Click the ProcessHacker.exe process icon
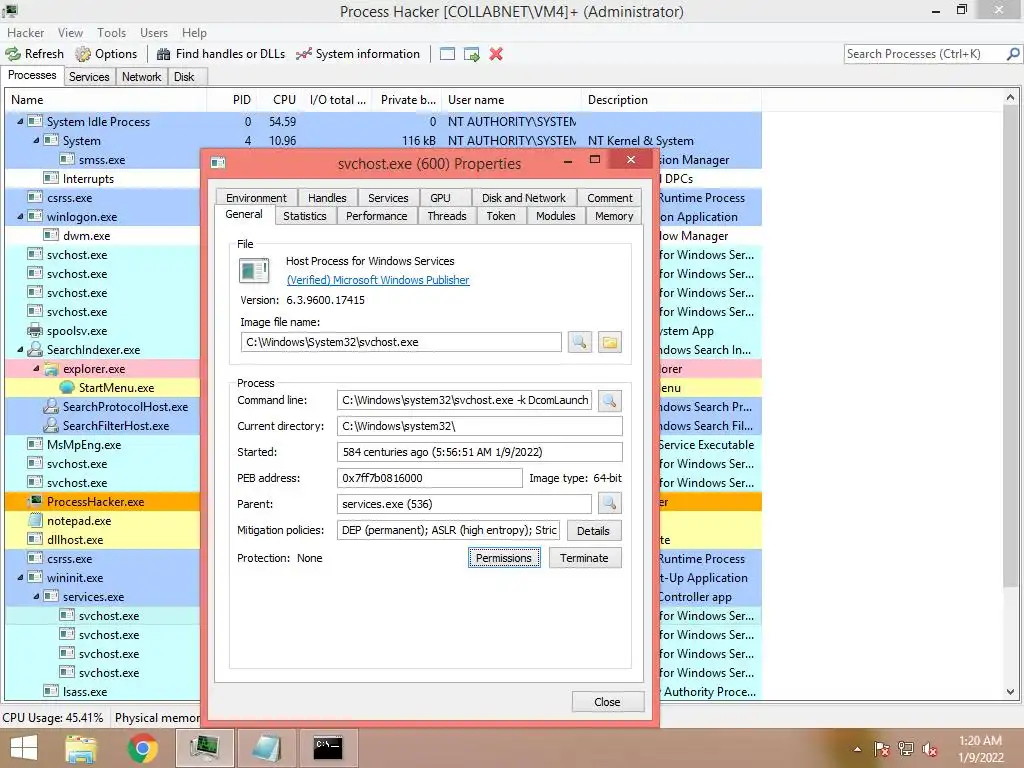The width and height of the screenshot is (1024, 768). coord(35,502)
